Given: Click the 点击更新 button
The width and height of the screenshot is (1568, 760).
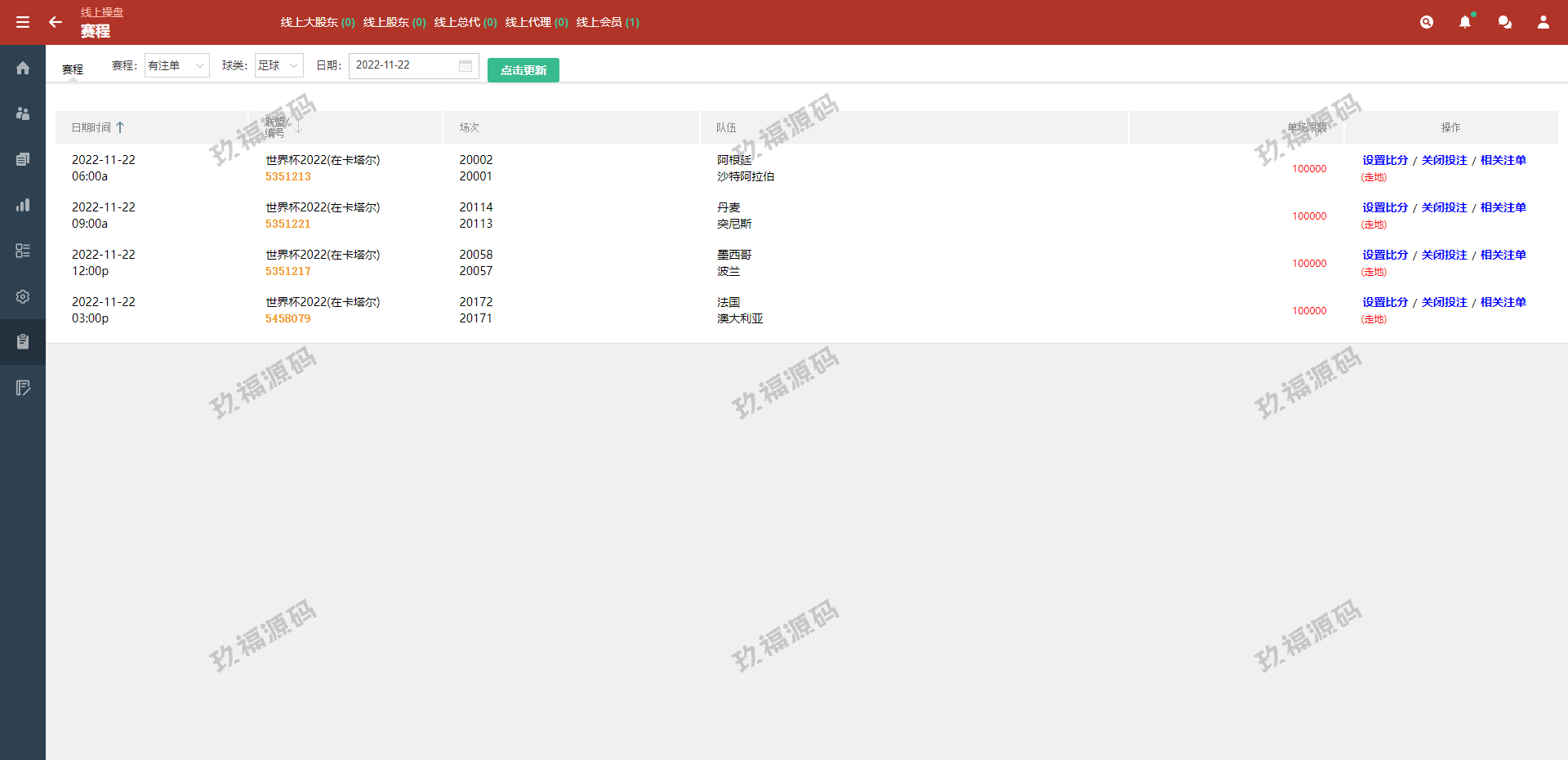Looking at the screenshot, I should click(523, 70).
